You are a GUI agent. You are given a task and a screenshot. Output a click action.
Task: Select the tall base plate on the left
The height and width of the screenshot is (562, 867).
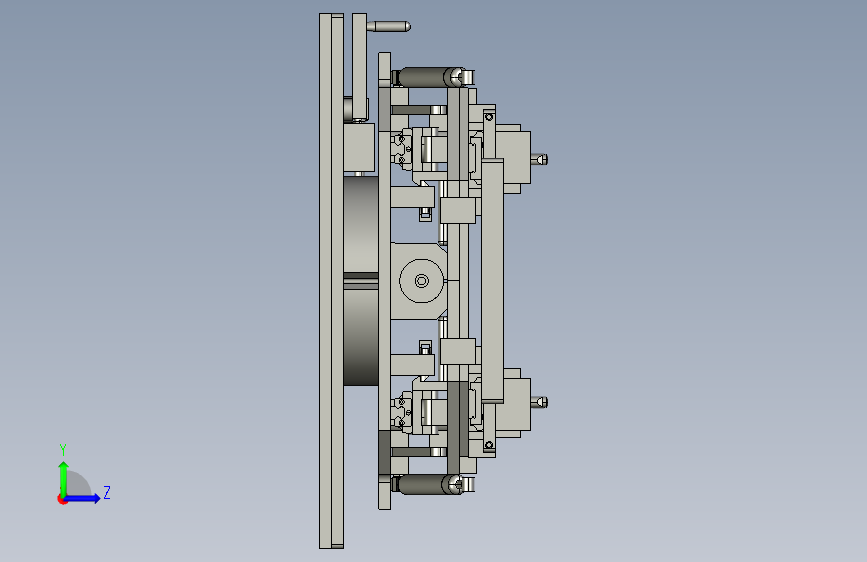pos(331,281)
